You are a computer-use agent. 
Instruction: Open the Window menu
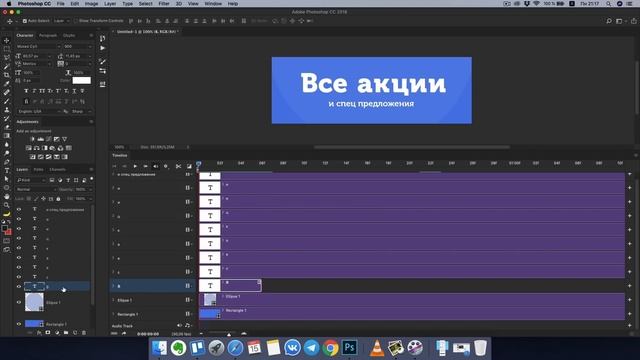(x=213, y=4)
